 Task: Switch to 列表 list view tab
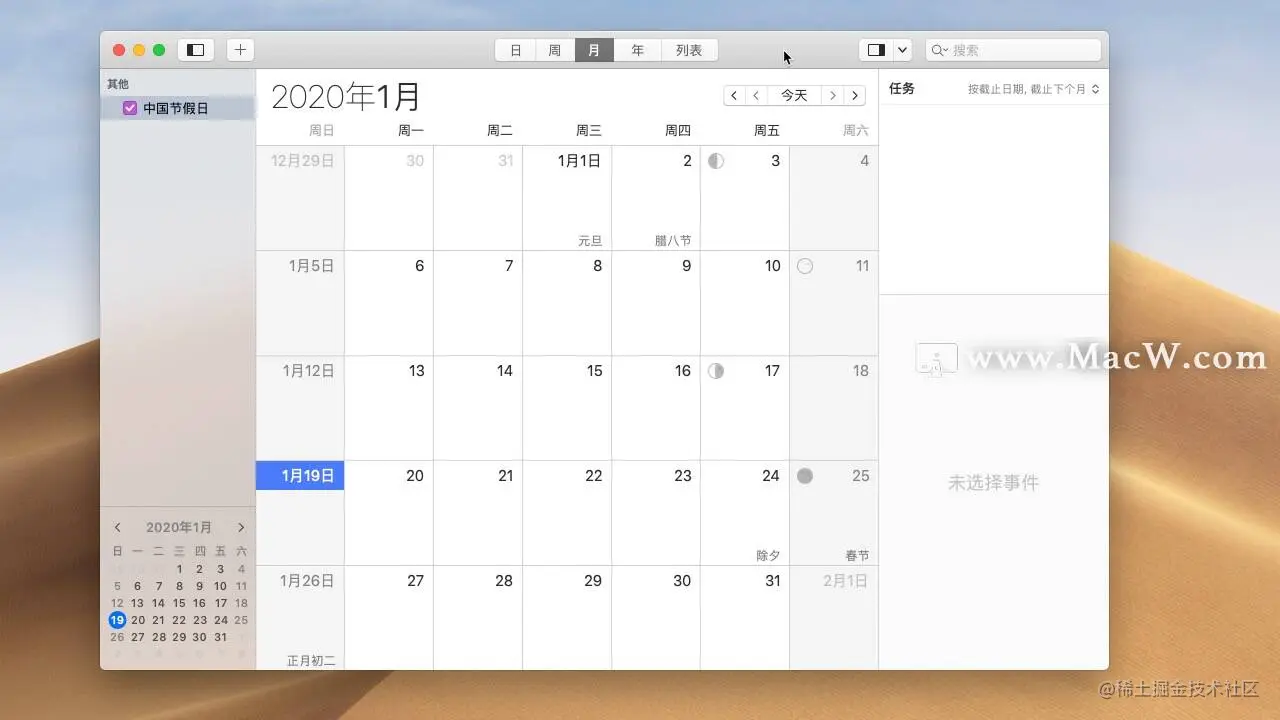689,50
